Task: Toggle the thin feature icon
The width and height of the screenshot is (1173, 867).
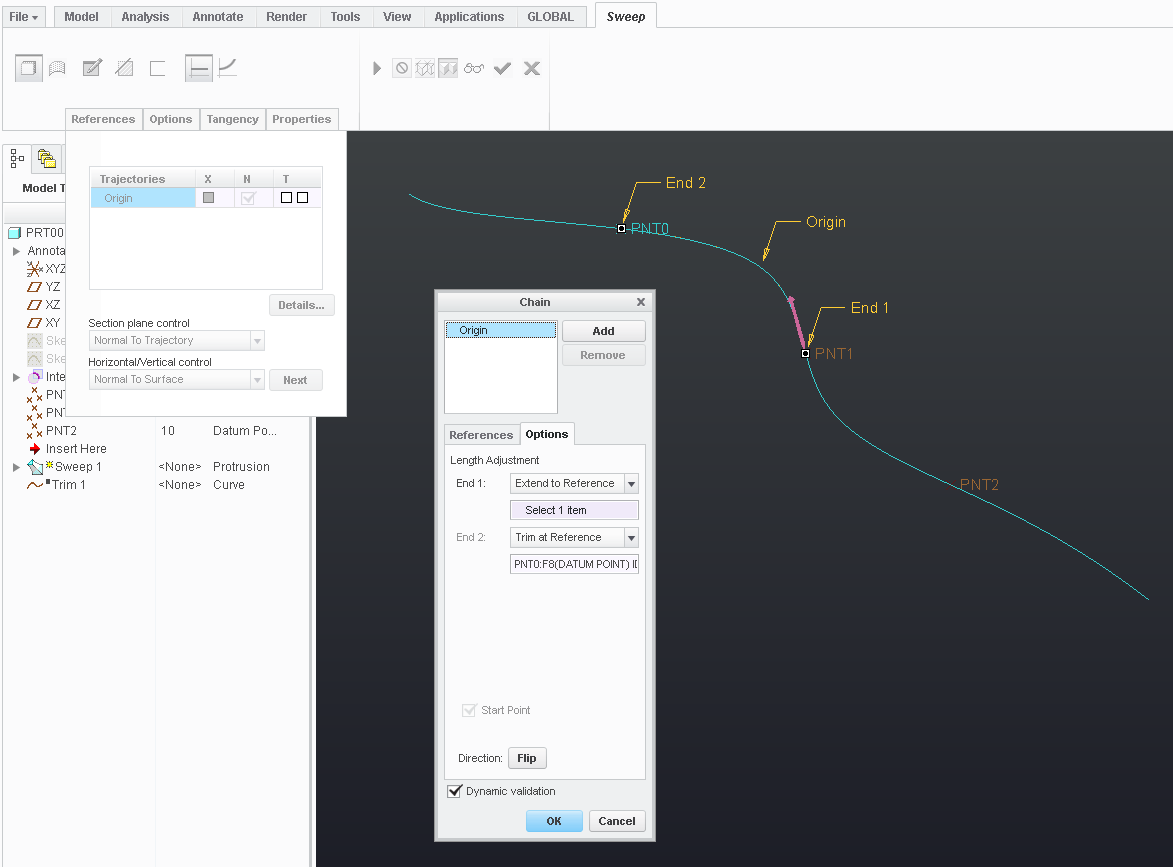Action: (x=157, y=68)
